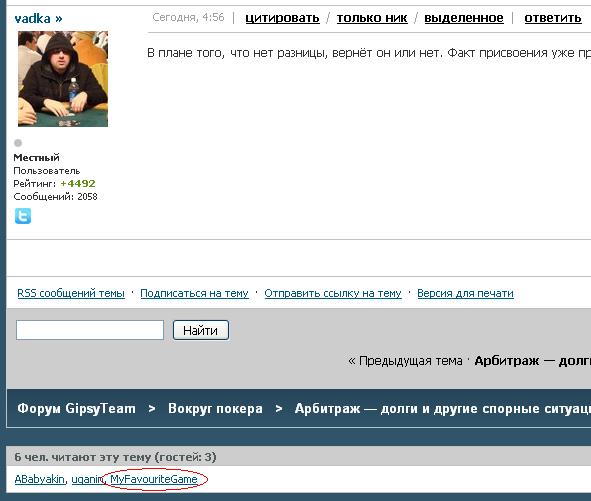Click 'Отправить ссылку на тему' link
The image size is (591, 501).
click(x=333, y=293)
